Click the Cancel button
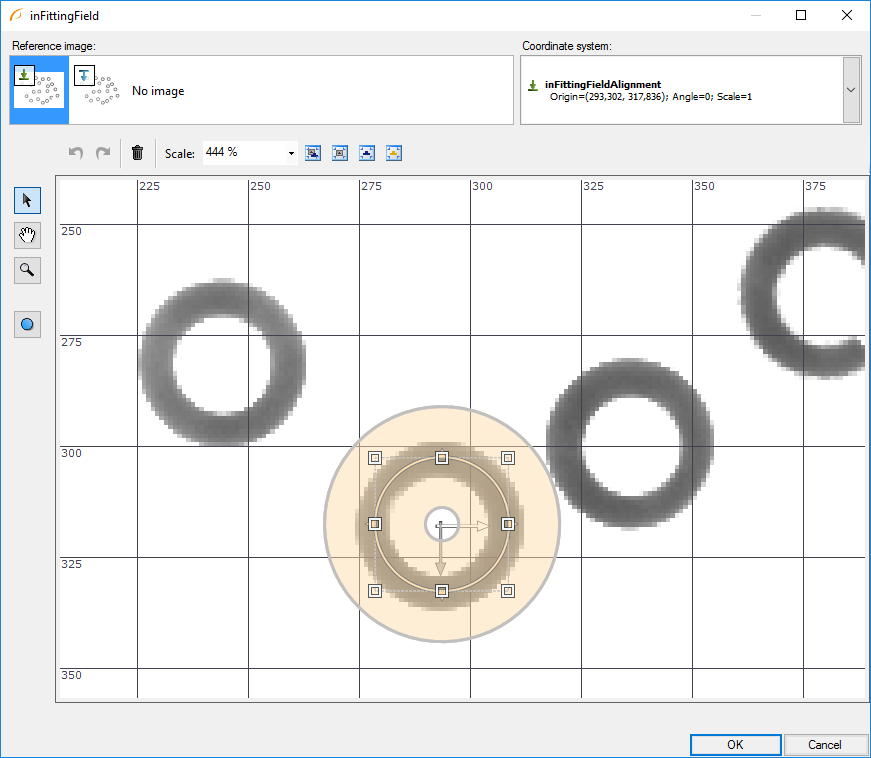 pos(825,744)
